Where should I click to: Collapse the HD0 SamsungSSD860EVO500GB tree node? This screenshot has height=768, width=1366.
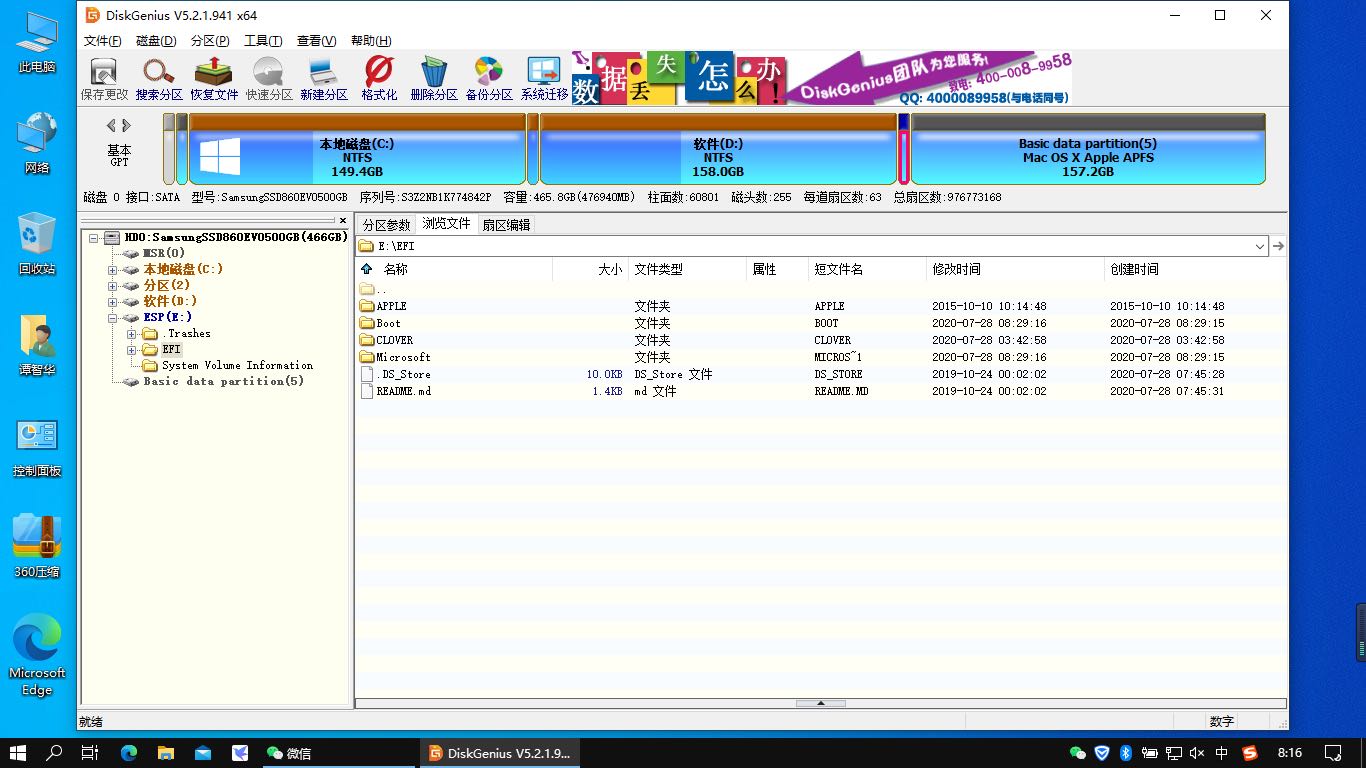point(94,238)
